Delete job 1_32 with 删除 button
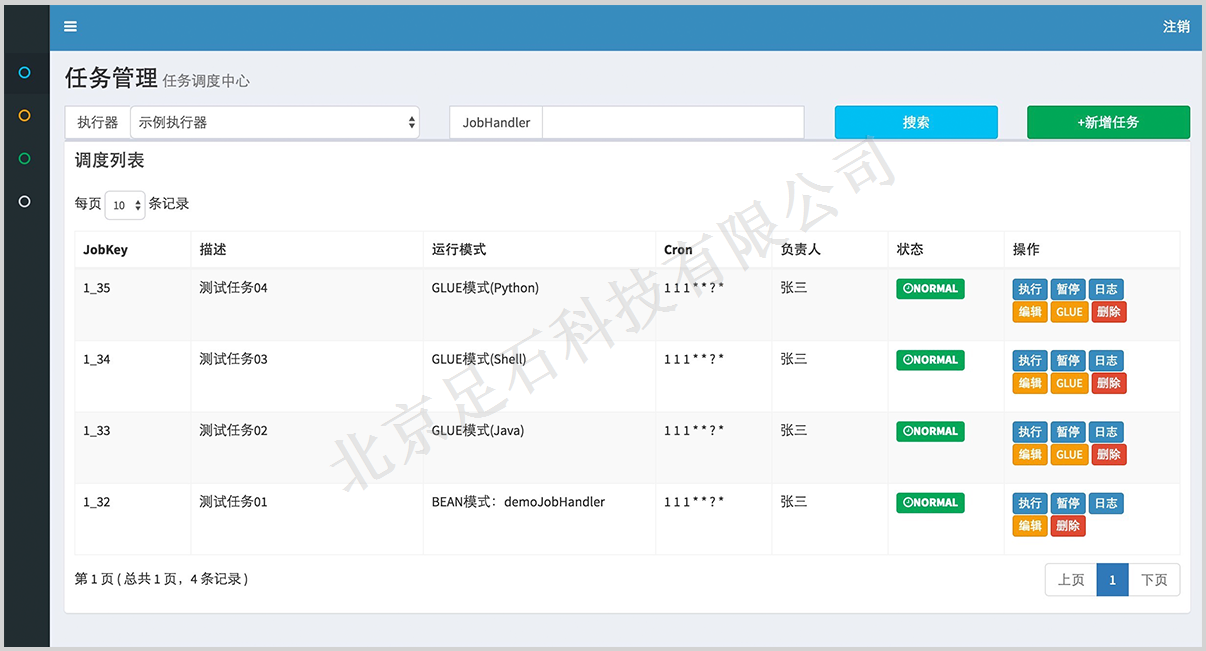The height and width of the screenshot is (651, 1206). point(1068,526)
